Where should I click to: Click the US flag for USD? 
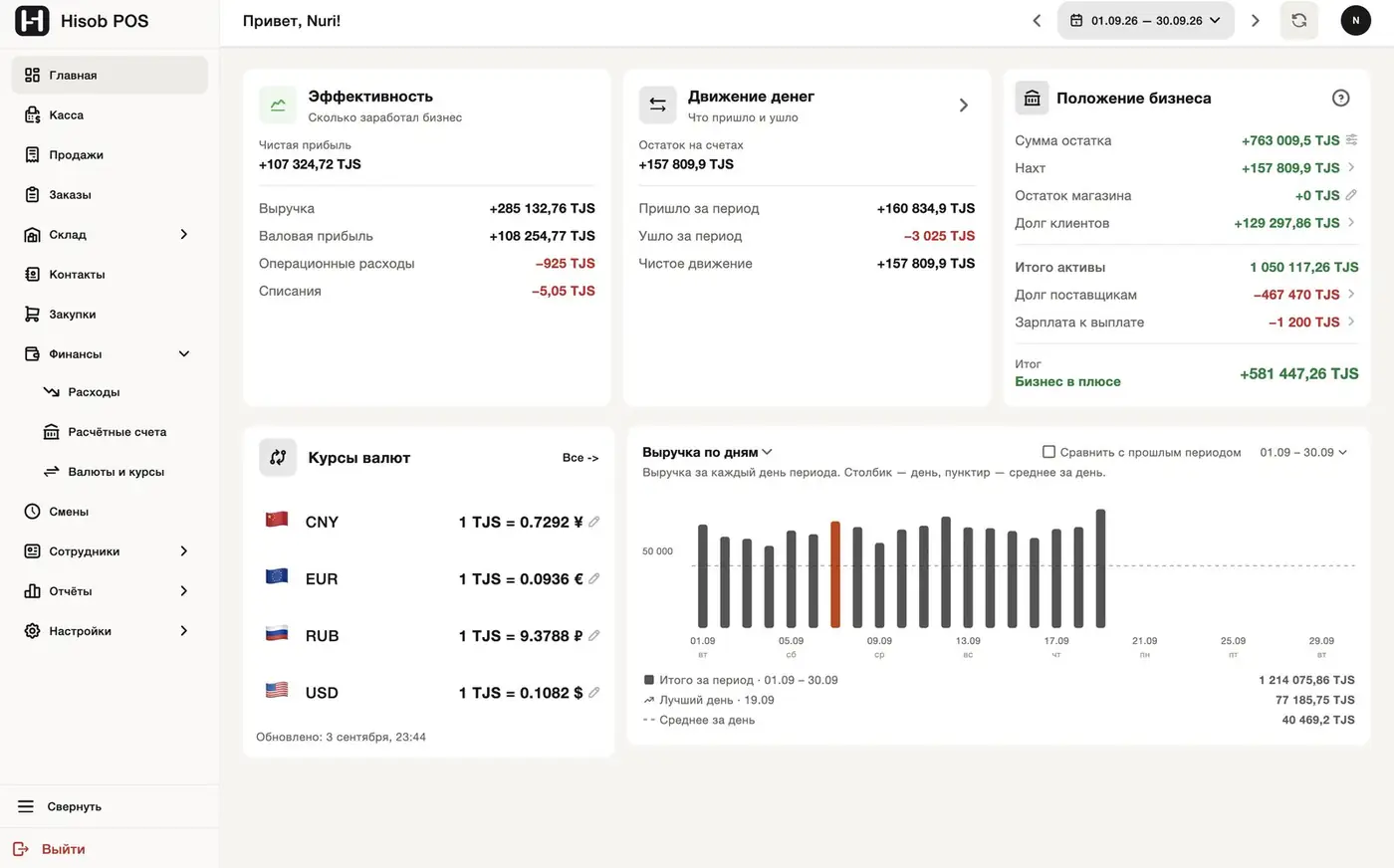277,689
